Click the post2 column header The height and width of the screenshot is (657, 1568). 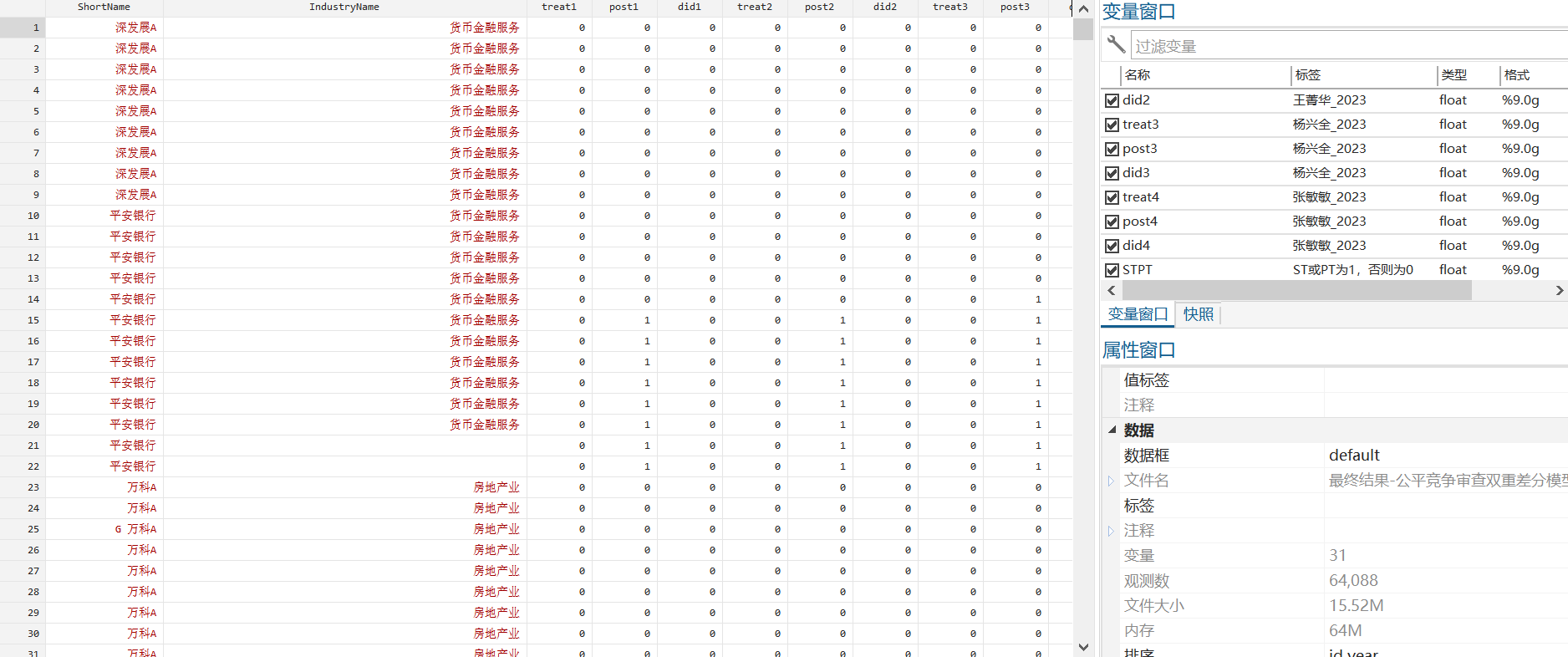click(x=819, y=7)
